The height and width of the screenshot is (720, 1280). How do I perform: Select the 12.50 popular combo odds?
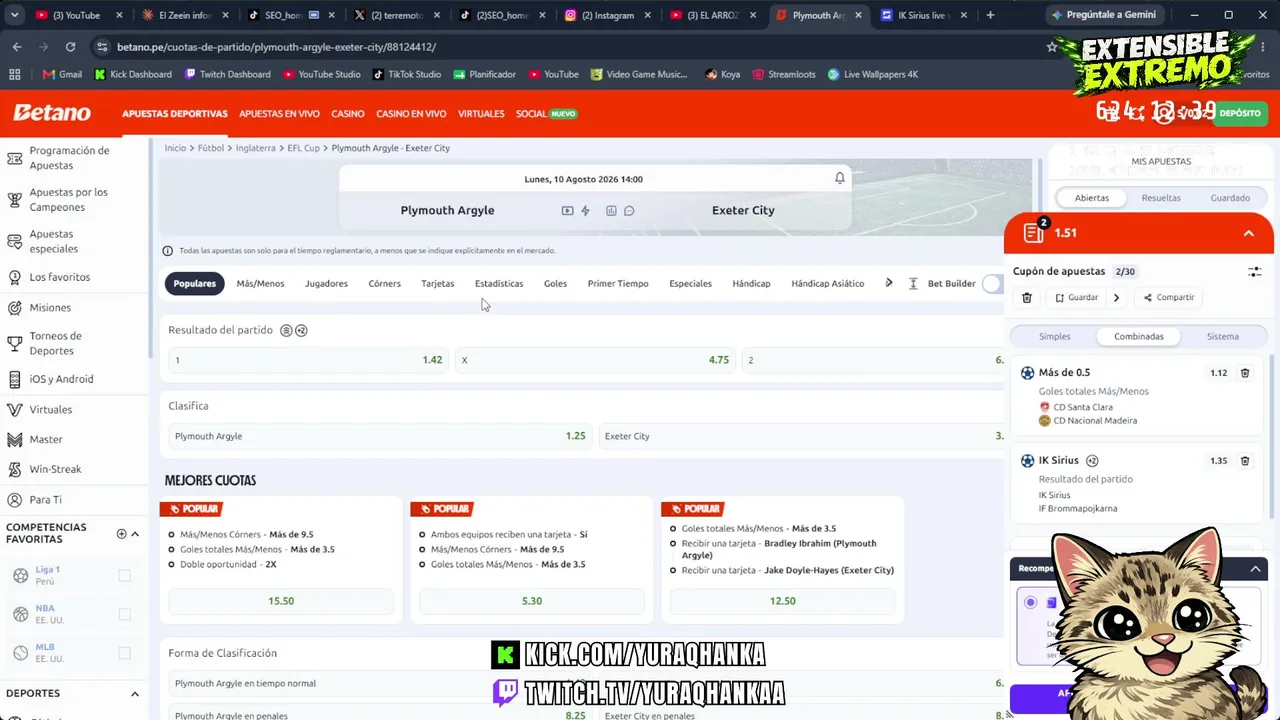(x=783, y=601)
